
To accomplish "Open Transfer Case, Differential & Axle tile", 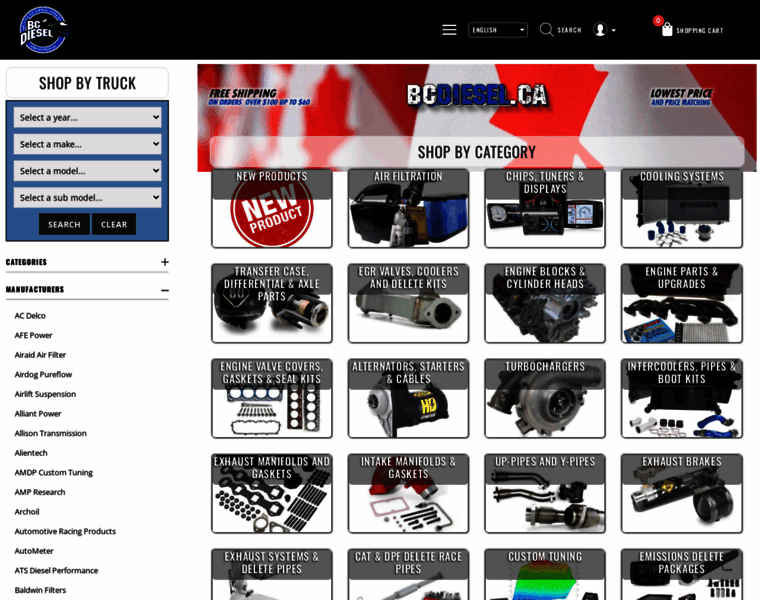I will (272, 303).
